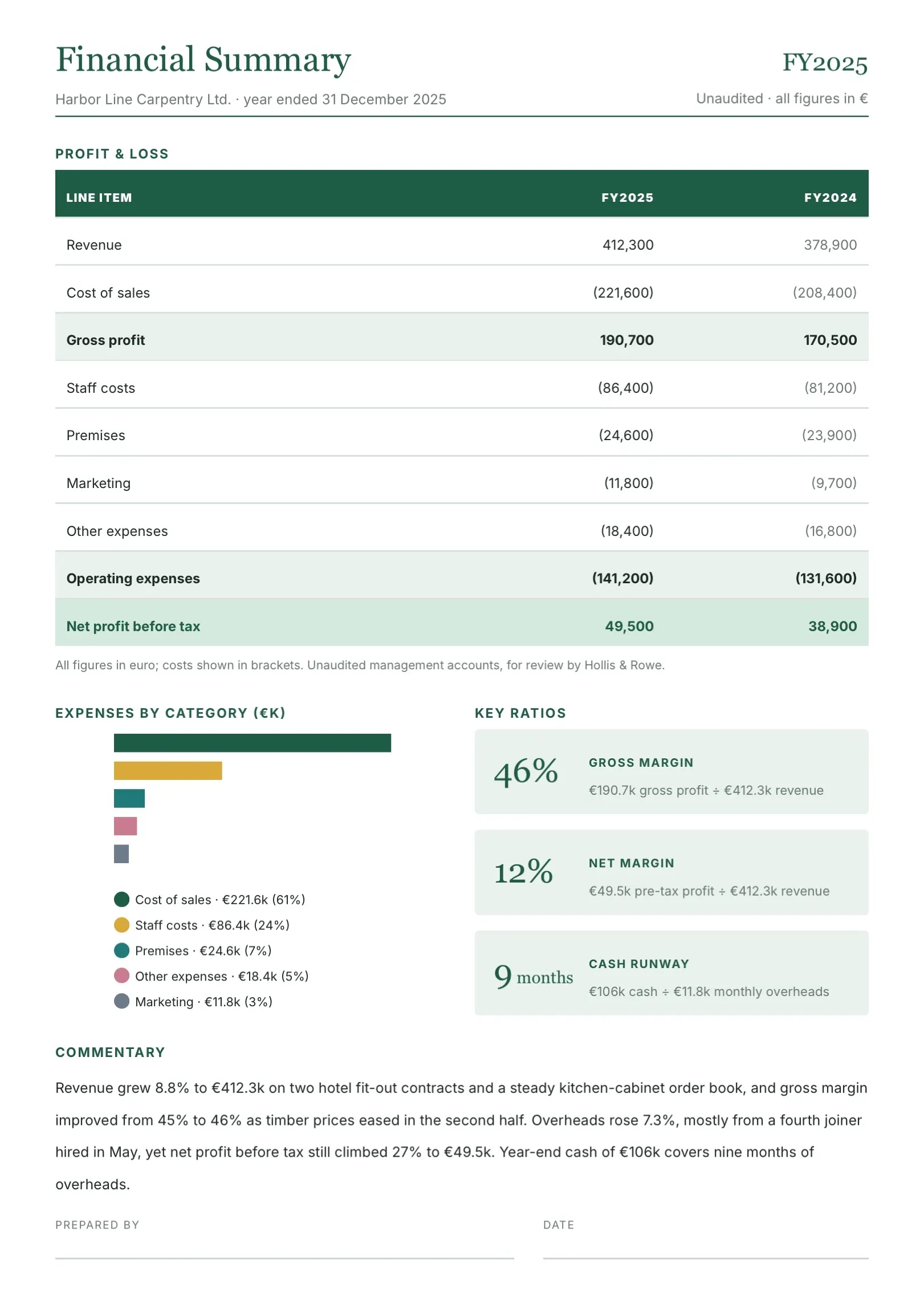This screenshot has height=1305, width=924.
Task: Click the 38,900 FY2024 net profit figure
Action: pos(832,627)
